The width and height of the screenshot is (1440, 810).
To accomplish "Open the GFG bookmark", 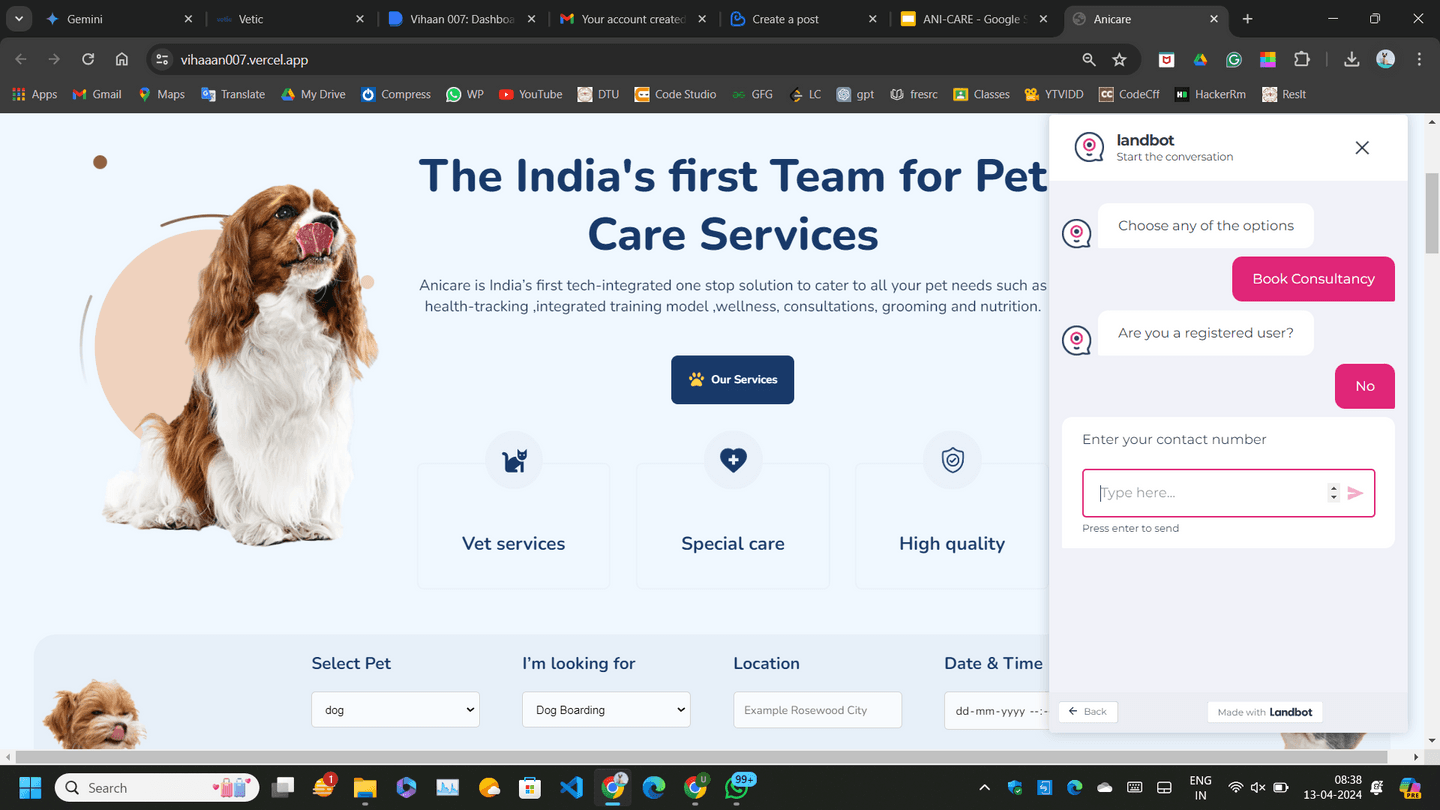I will point(752,94).
